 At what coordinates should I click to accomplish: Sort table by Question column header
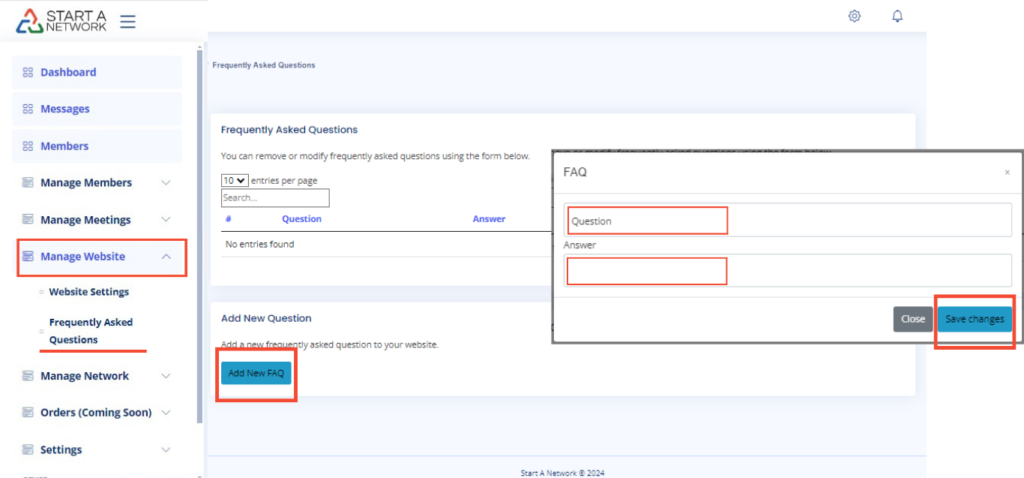pos(301,219)
